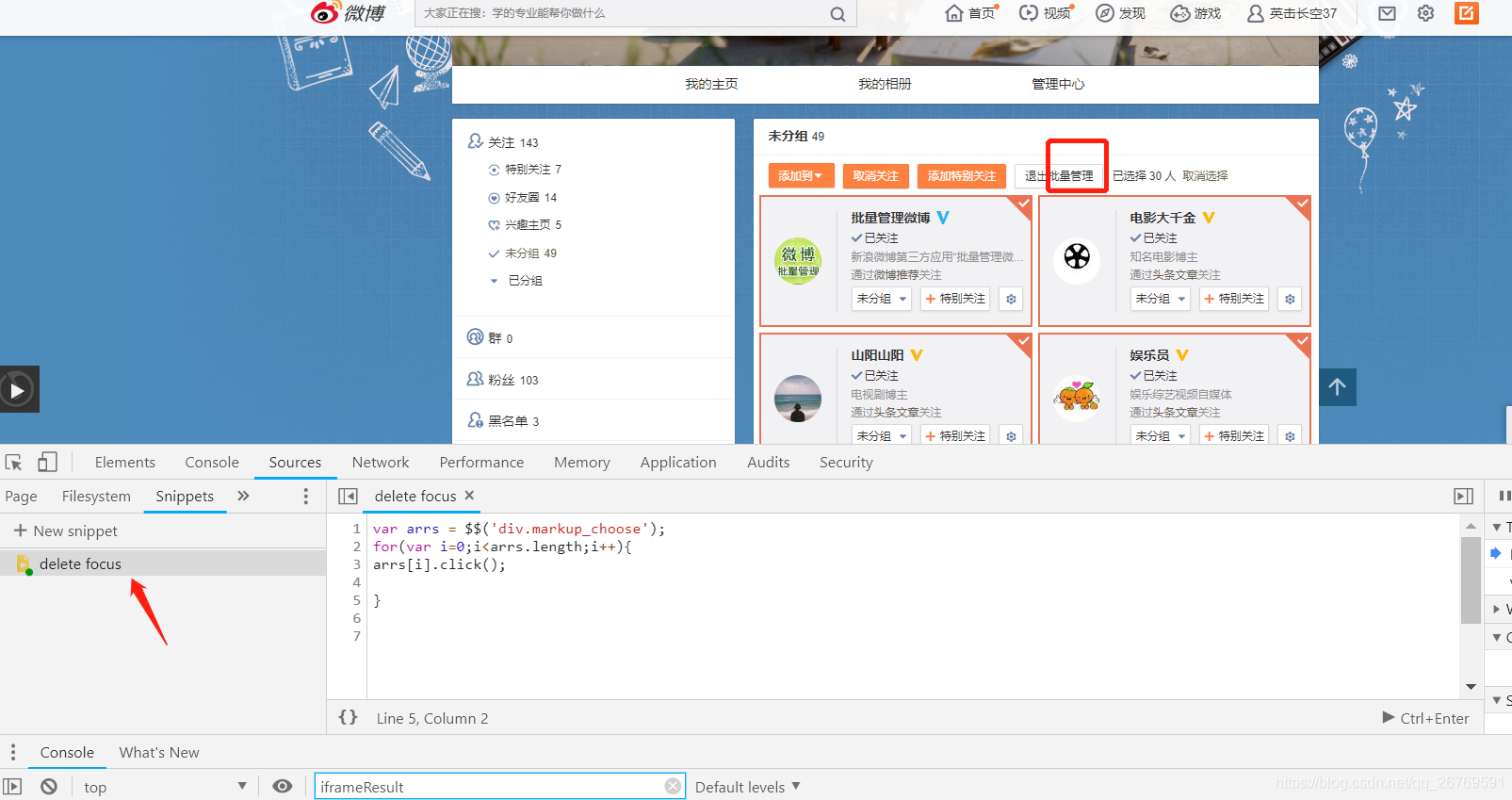Uncheck the 山阳山阳 card selection corner
The height and width of the screenshot is (800, 1512).
coord(1022,340)
